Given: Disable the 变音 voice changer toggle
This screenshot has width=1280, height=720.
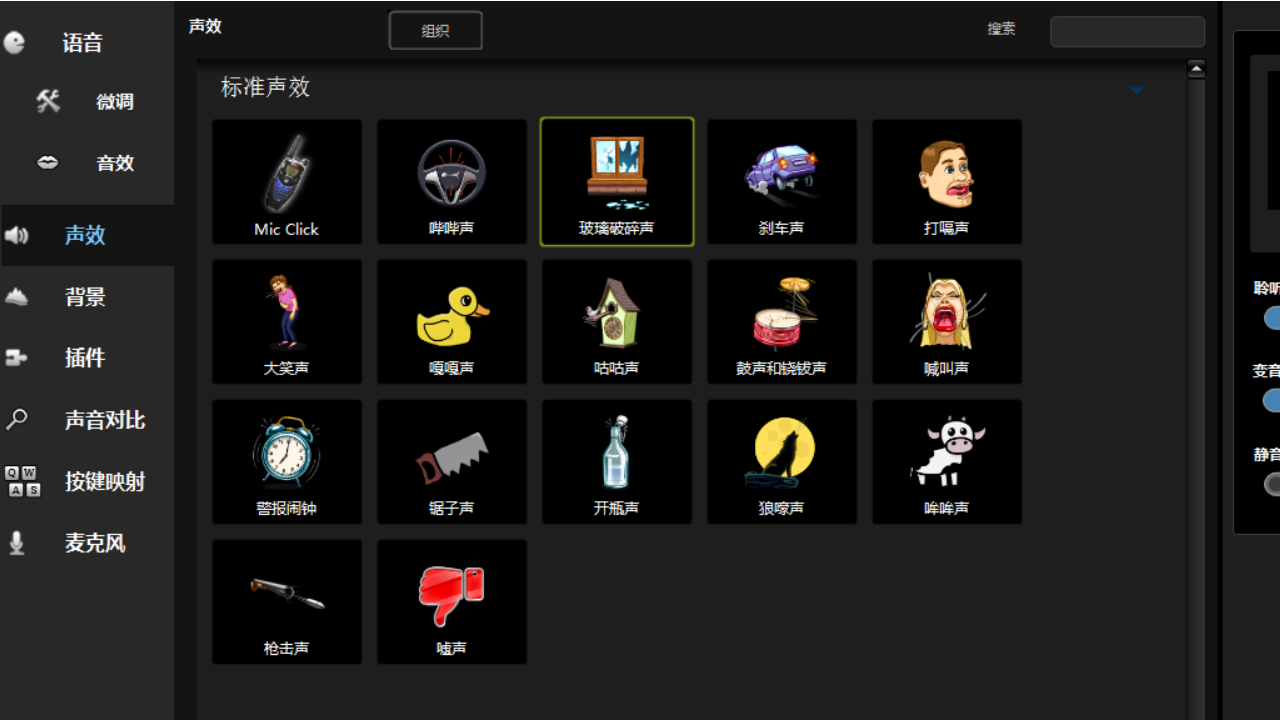Looking at the screenshot, I should tap(1271, 400).
